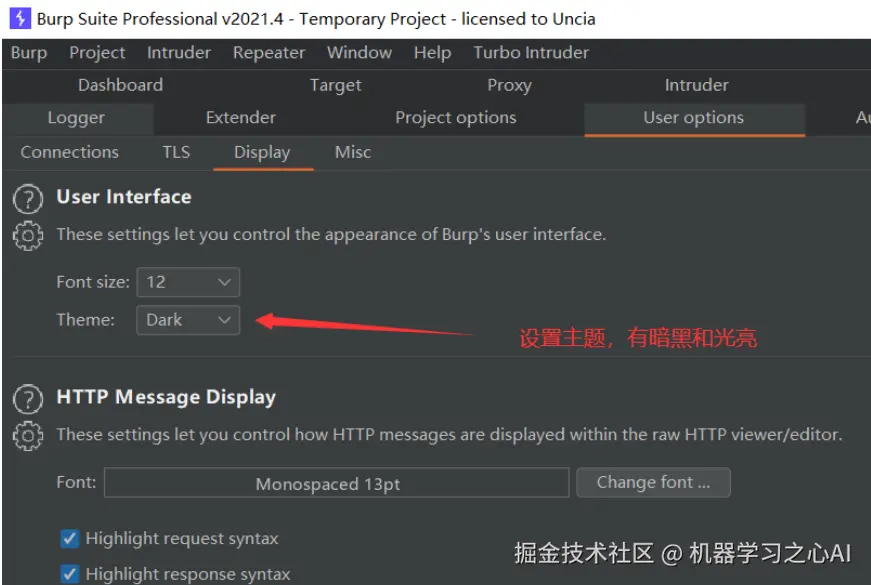The image size is (871, 585).
Task: Click the User Interface heading
Action: pos(124,197)
